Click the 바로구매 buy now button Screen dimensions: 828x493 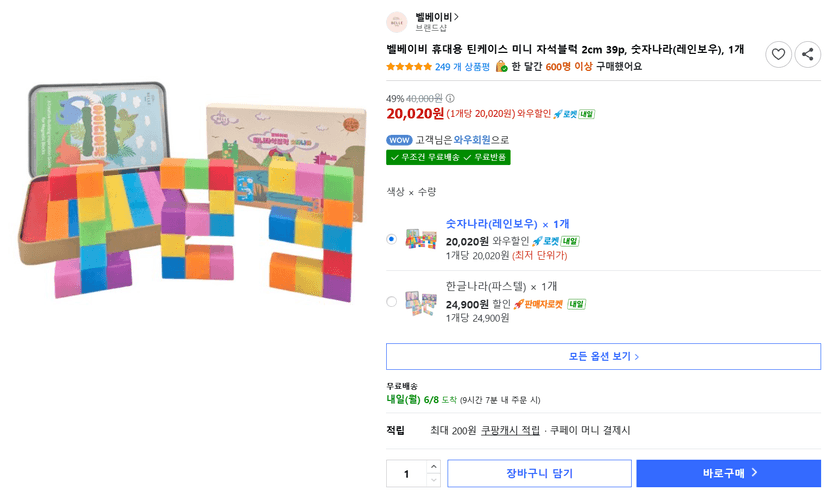point(729,473)
